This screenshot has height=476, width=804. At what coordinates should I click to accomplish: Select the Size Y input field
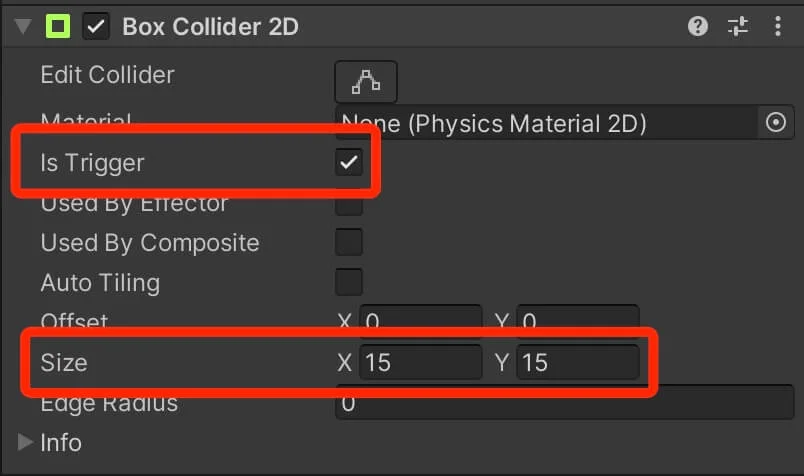(x=578, y=362)
